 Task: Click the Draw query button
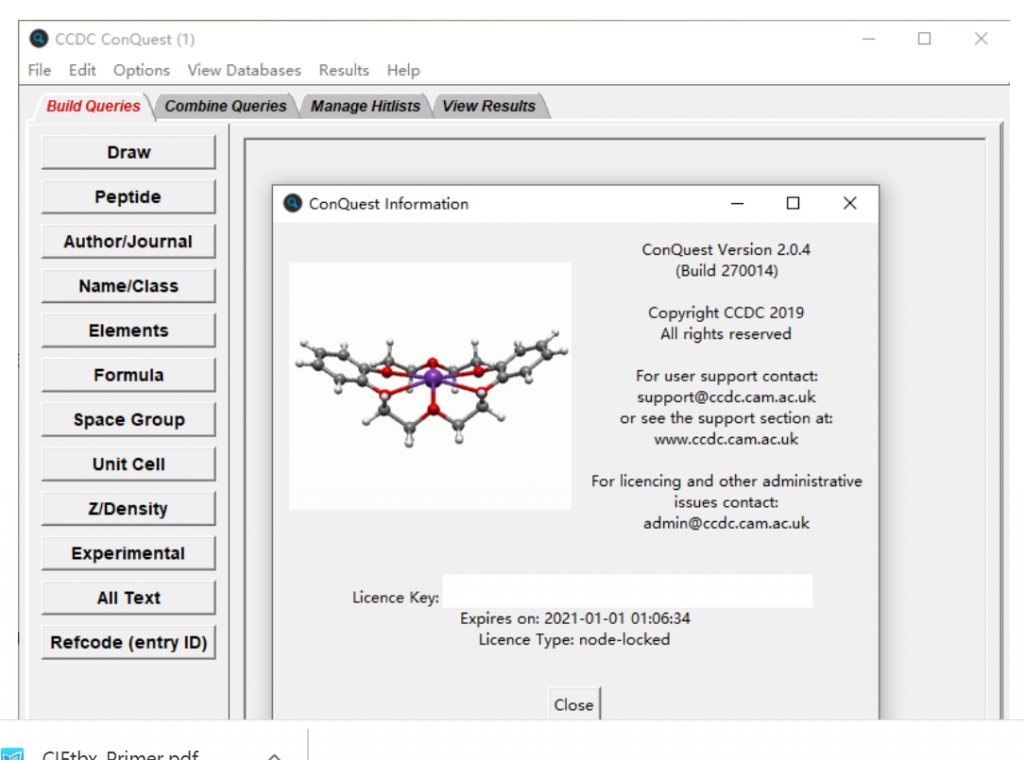(129, 152)
